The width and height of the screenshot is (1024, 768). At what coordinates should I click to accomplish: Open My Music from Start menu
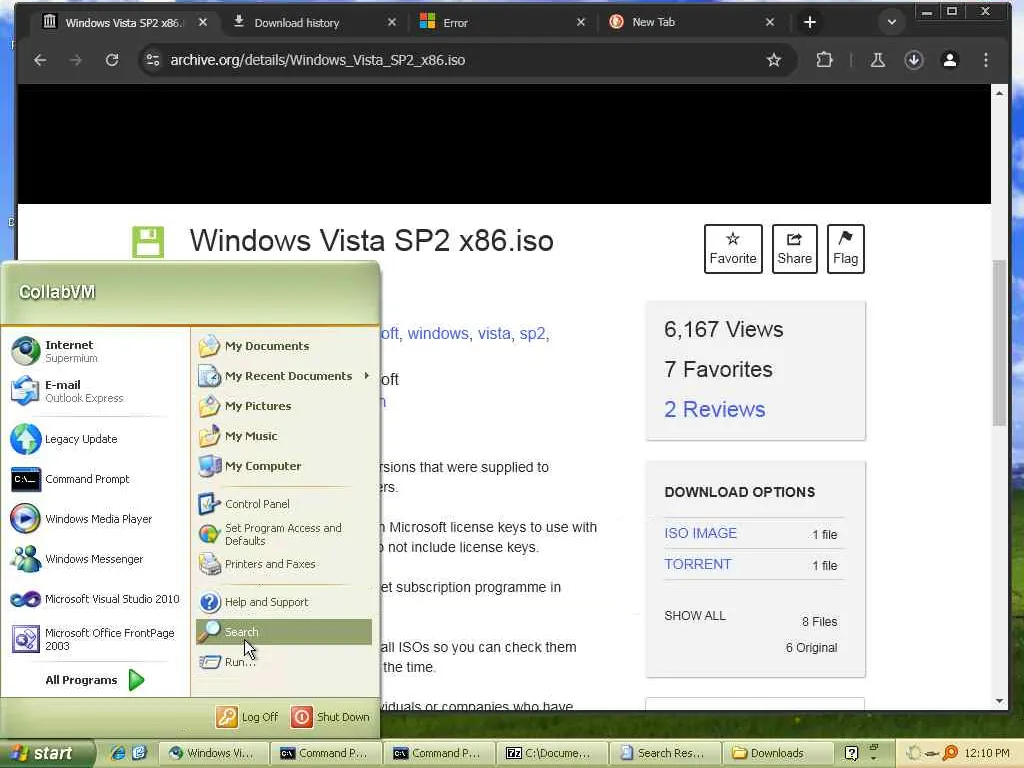tap(283, 436)
